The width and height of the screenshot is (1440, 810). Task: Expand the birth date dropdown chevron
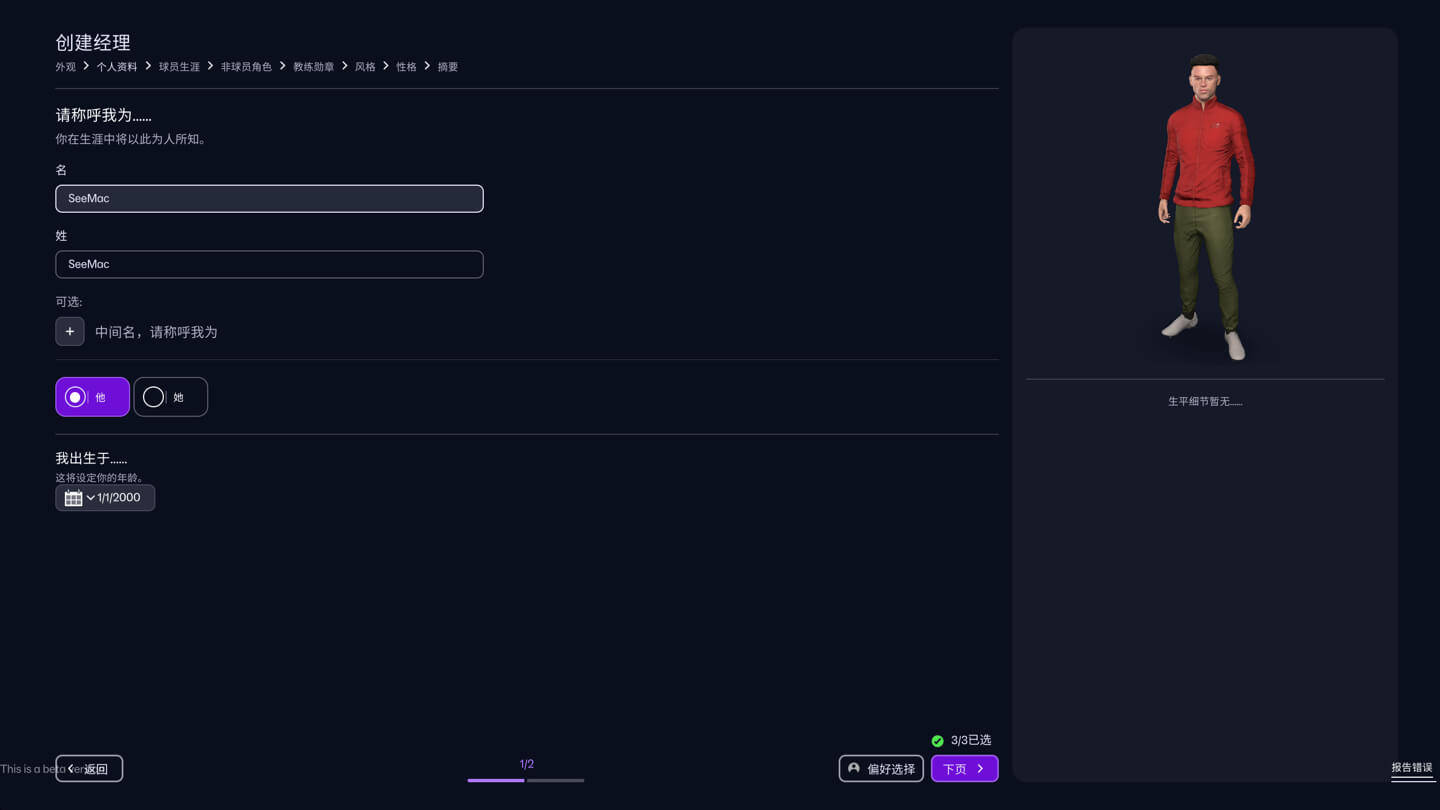90,498
